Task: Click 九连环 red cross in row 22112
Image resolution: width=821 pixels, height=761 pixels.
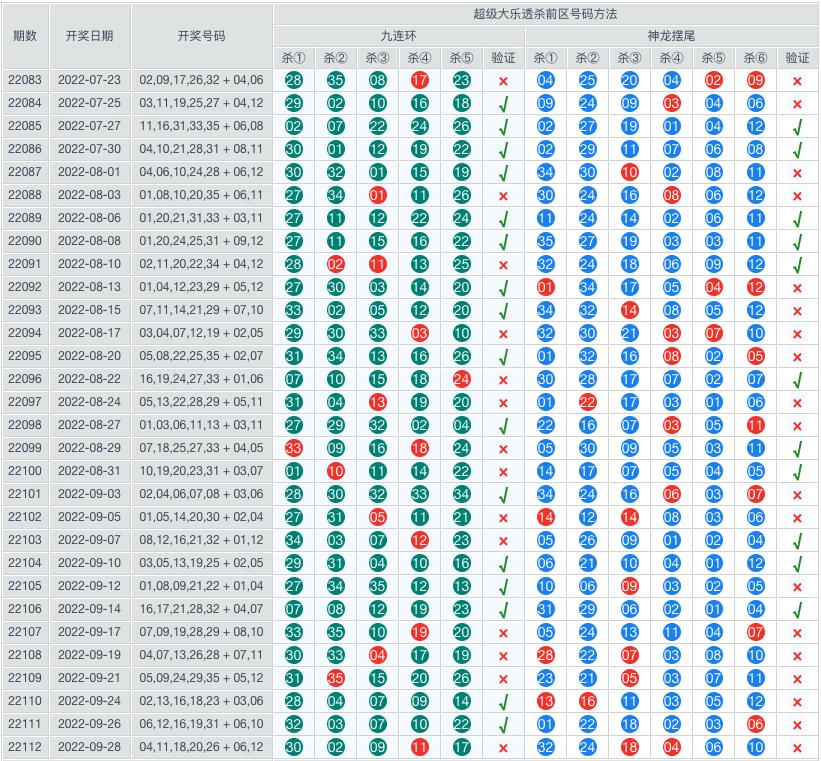Action: [x=504, y=748]
